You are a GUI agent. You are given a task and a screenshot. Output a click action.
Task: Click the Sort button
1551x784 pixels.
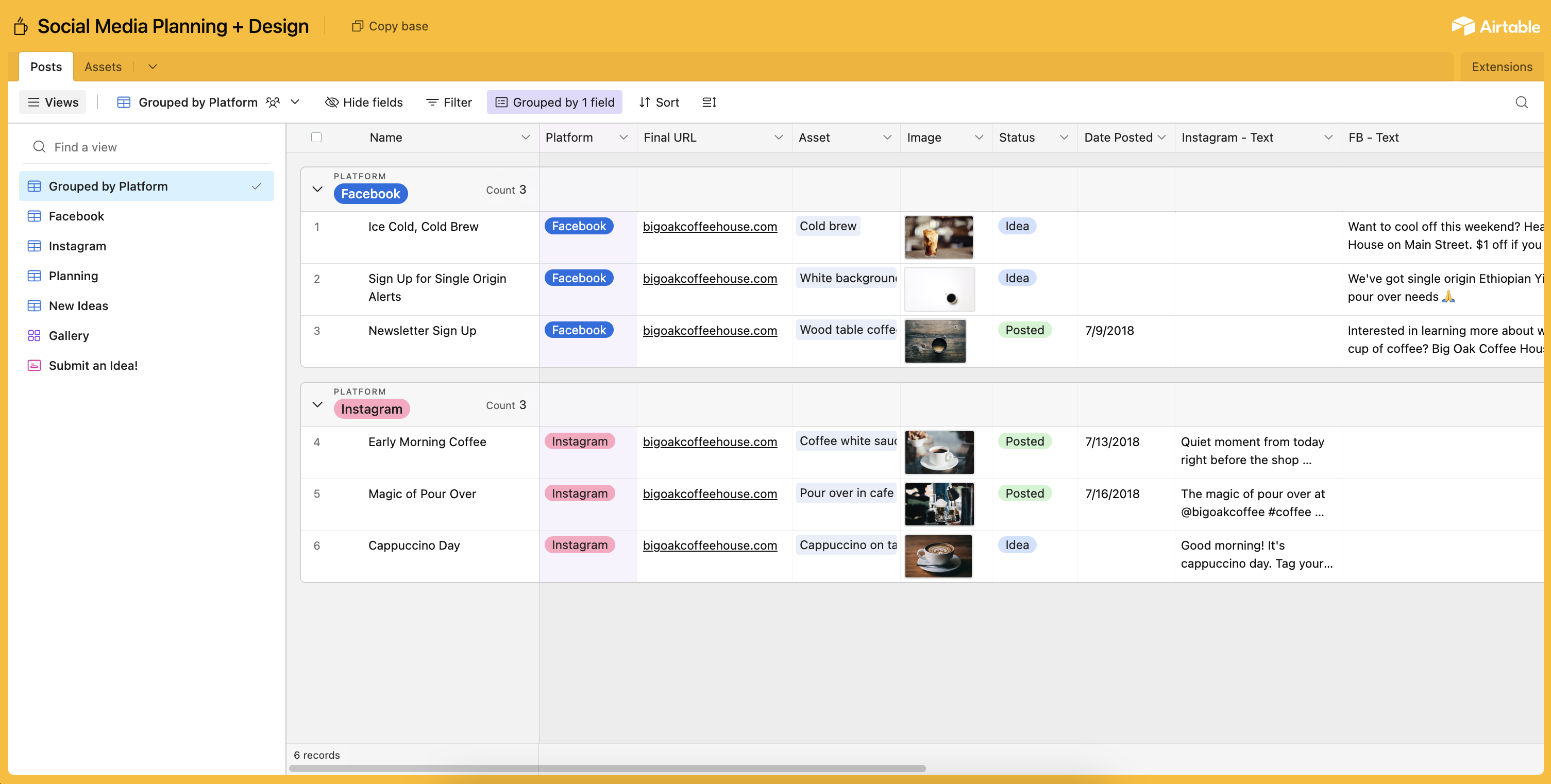coord(659,103)
